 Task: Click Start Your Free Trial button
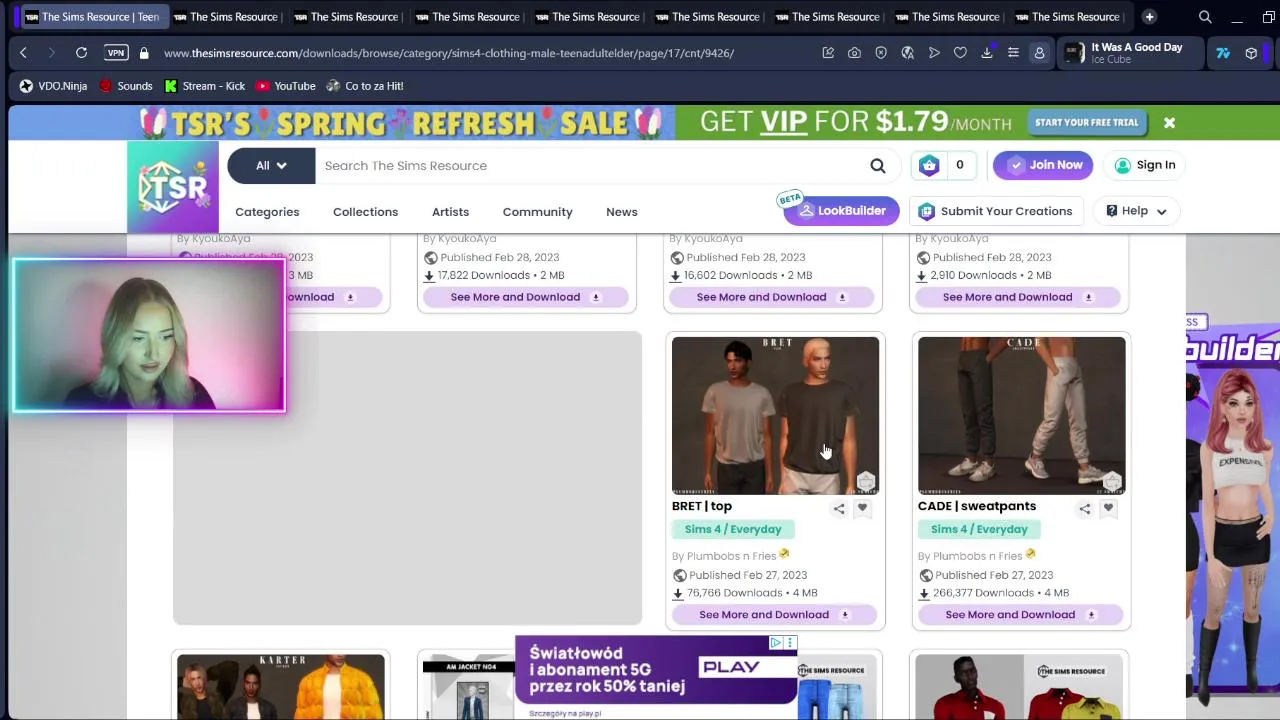[x=1086, y=122]
